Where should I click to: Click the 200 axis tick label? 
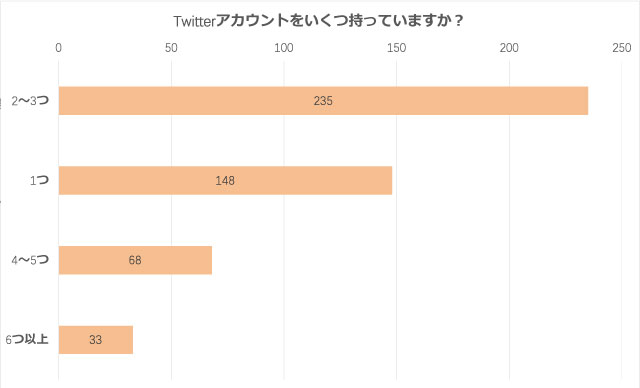click(x=509, y=48)
